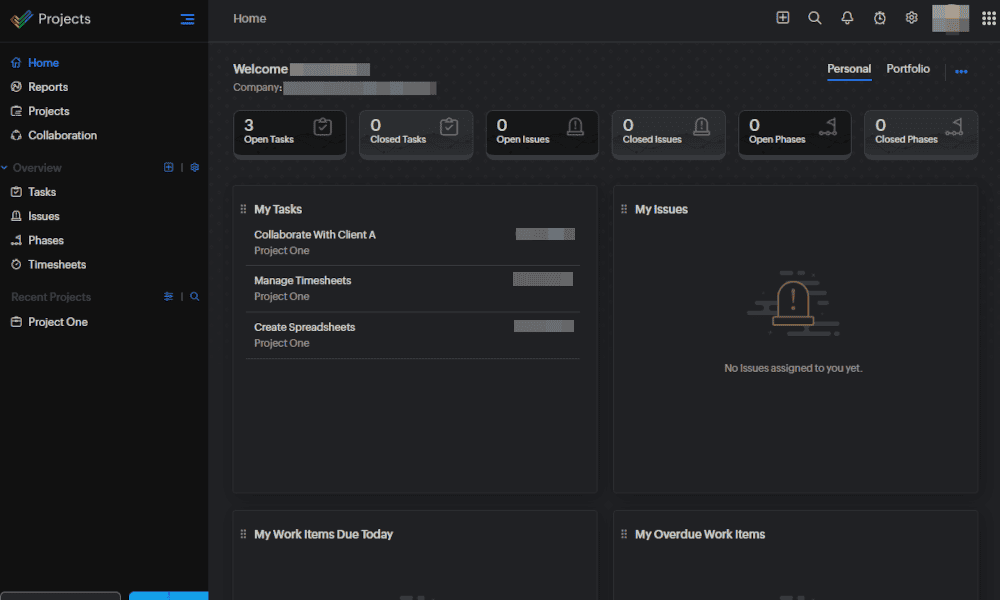The image size is (1000, 600).
Task: Open the Closed Phases card
Action: pos(921,133)
